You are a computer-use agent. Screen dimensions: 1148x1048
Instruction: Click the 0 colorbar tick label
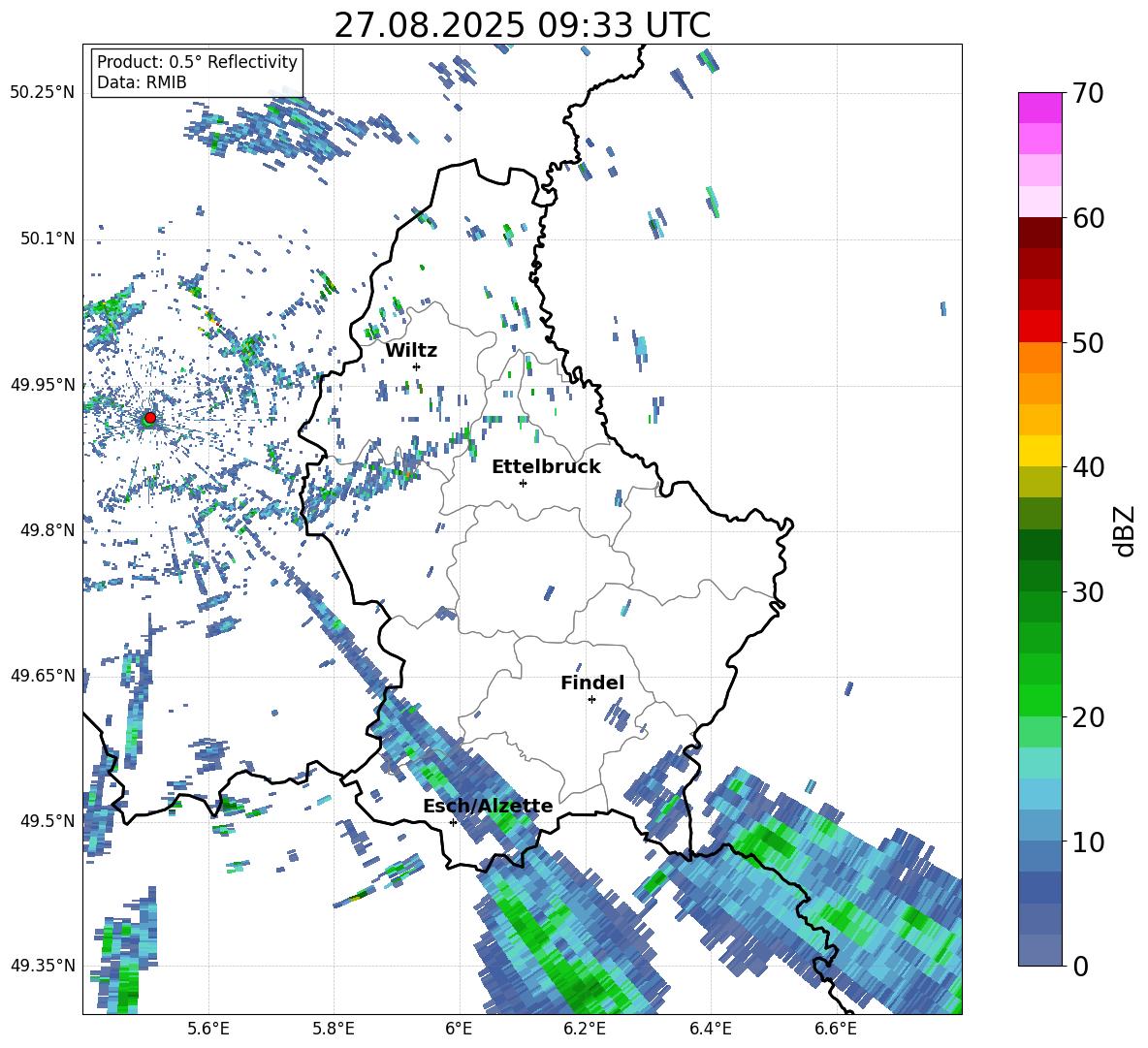(1080, 966)
